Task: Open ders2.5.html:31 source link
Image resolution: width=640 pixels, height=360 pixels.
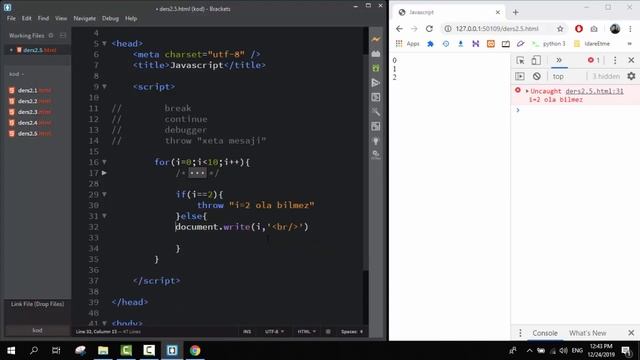Action: tap(594, 91)
